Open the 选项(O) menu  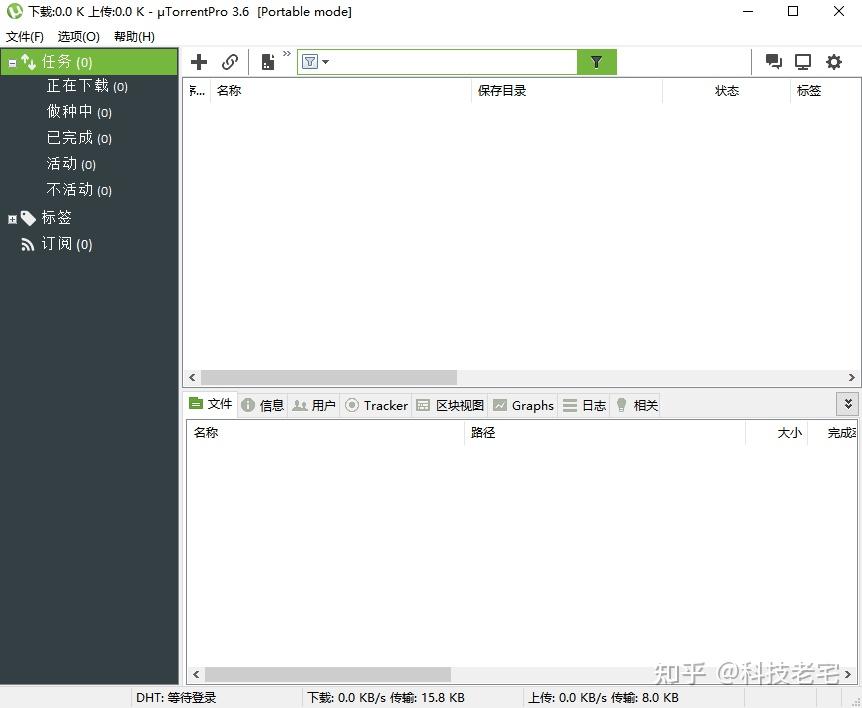click(x=78, y=35)
